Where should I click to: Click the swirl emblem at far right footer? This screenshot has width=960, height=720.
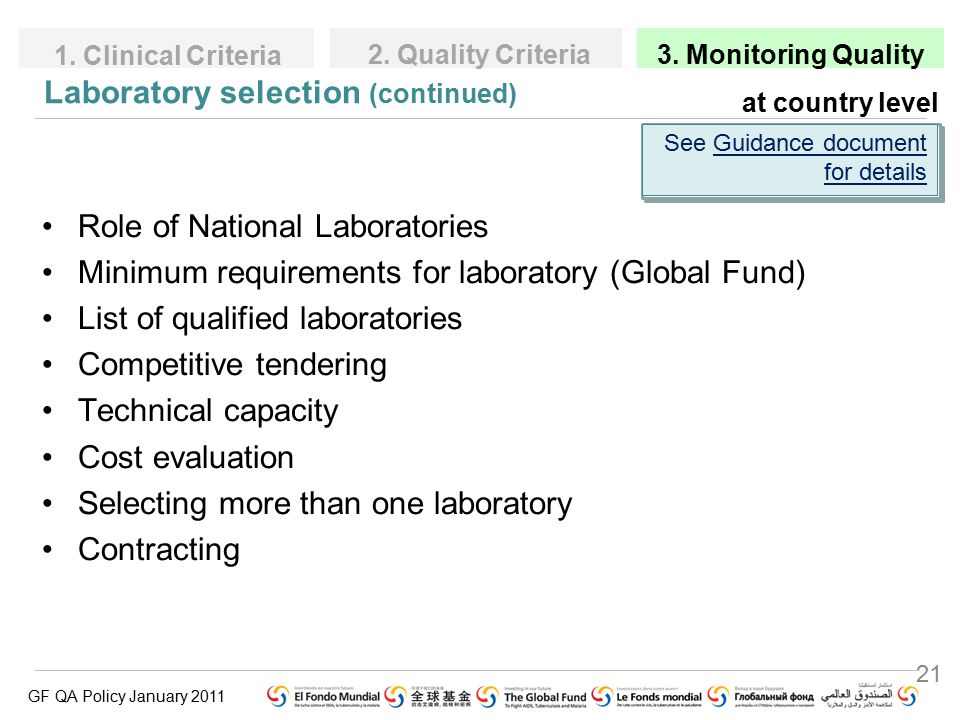click(x=908, y=696)
